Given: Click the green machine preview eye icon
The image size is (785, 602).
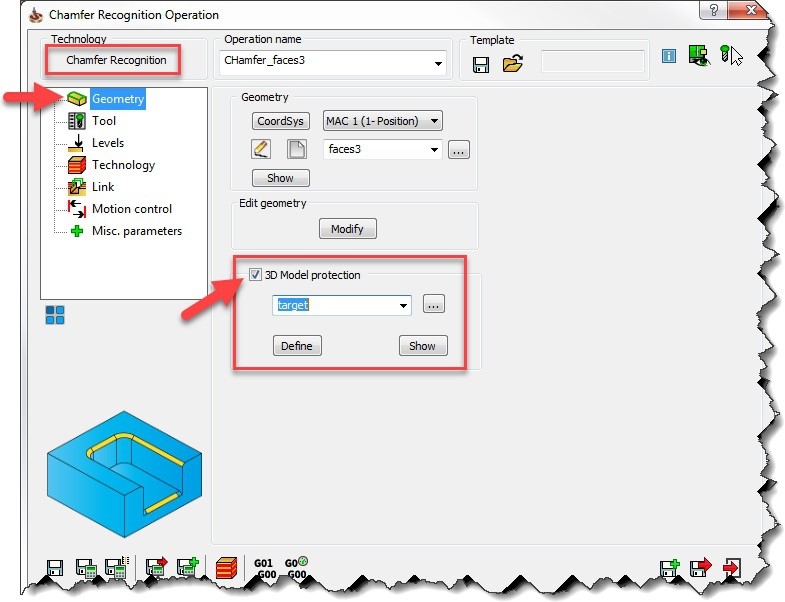Looking at the screenshot, I should coord(699,55).
